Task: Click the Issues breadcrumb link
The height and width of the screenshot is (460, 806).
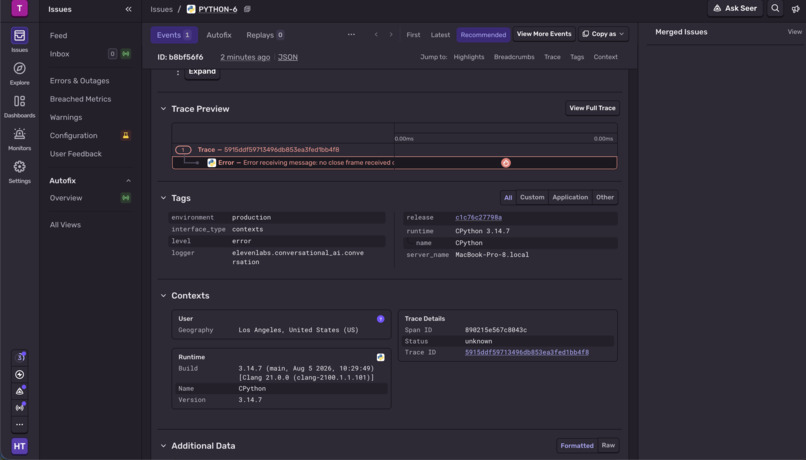Action: (x=161, y=9)
